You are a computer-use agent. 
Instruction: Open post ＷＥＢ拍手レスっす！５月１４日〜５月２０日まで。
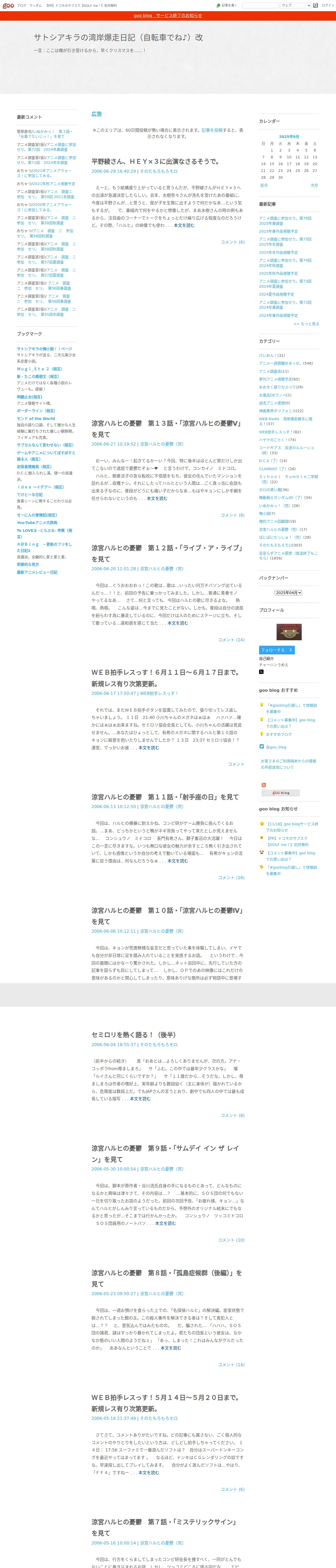[166, 1403]
